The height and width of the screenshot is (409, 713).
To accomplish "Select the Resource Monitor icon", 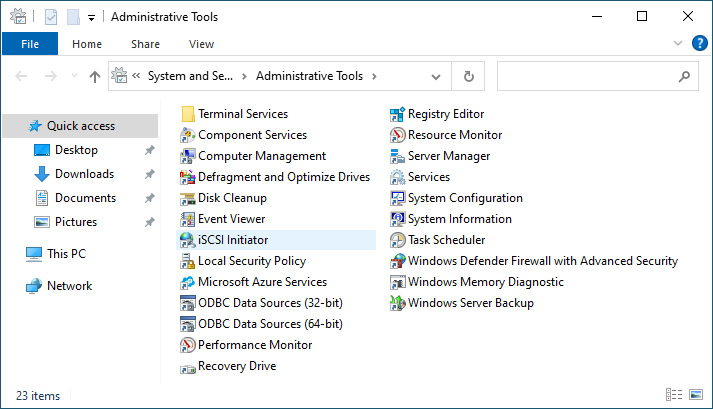I will [x=397, y=135].
